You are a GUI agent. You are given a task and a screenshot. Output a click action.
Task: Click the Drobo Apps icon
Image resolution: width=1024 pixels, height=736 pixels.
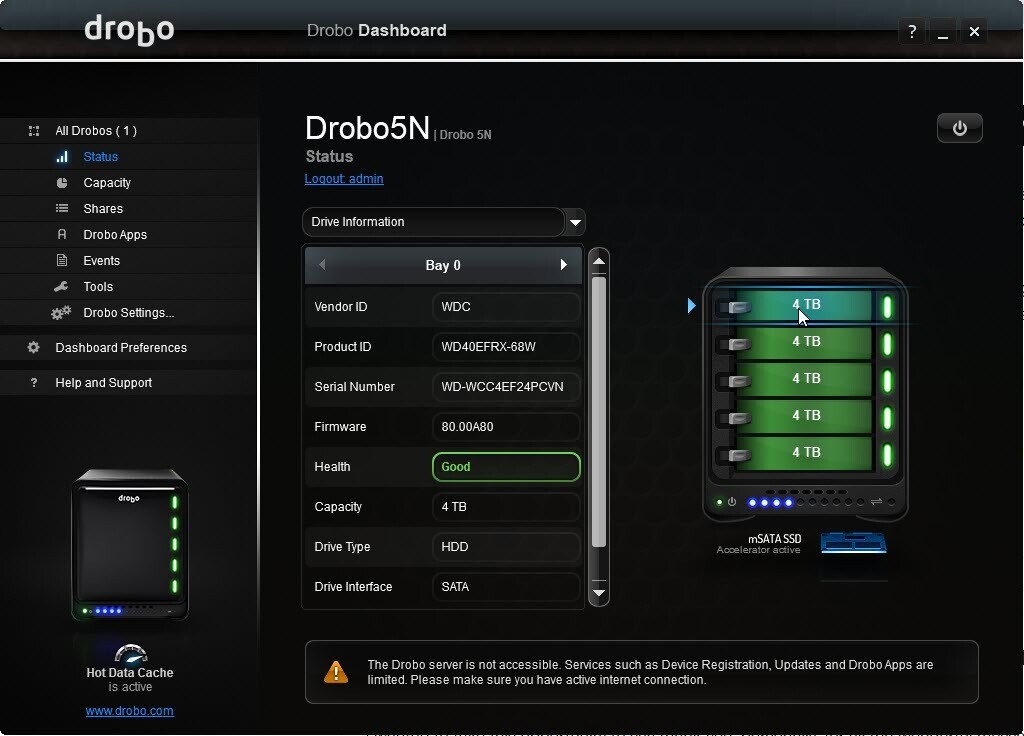tap(62, 234)
